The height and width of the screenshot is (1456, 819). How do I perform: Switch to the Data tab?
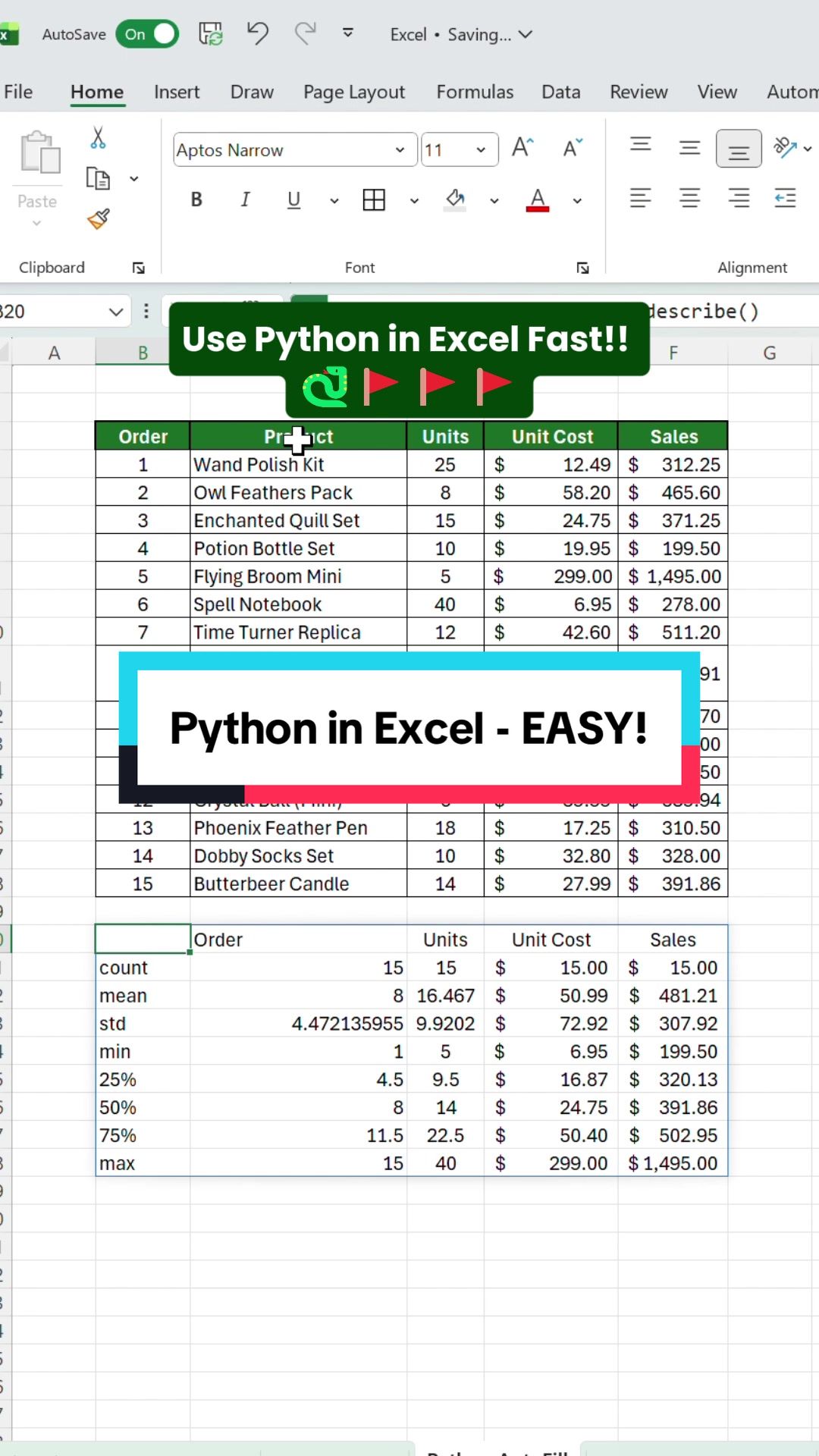[561, 92]
